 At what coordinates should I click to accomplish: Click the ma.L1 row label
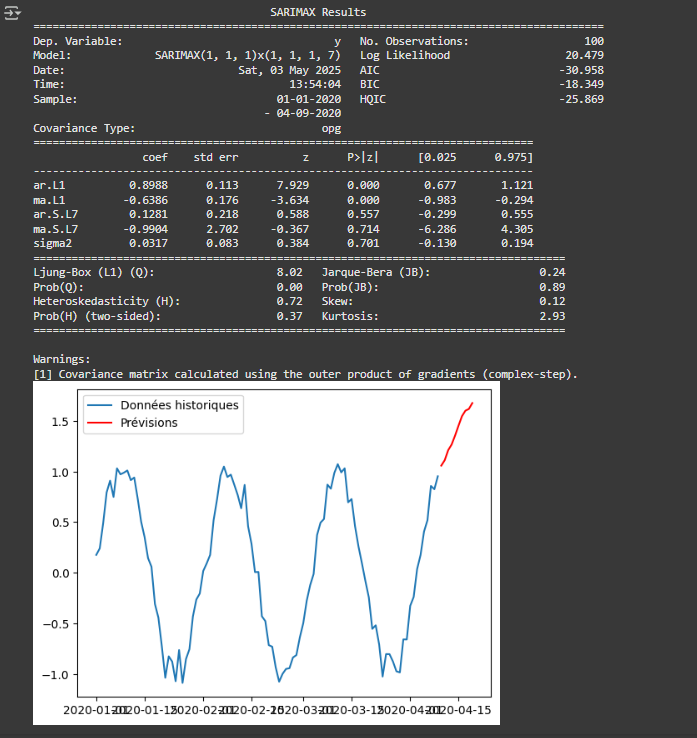click(49, 201)
